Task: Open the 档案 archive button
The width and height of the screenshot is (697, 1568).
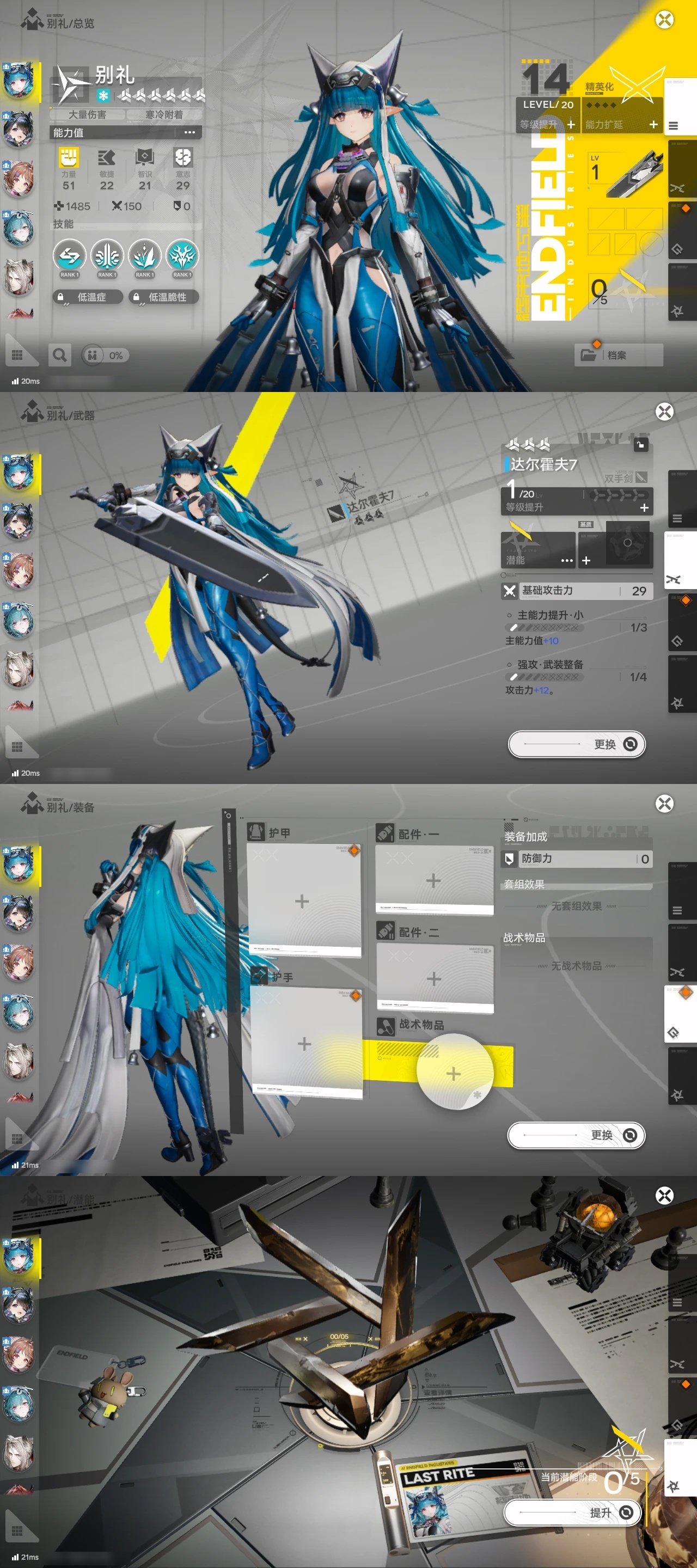Action: (619, 355)
